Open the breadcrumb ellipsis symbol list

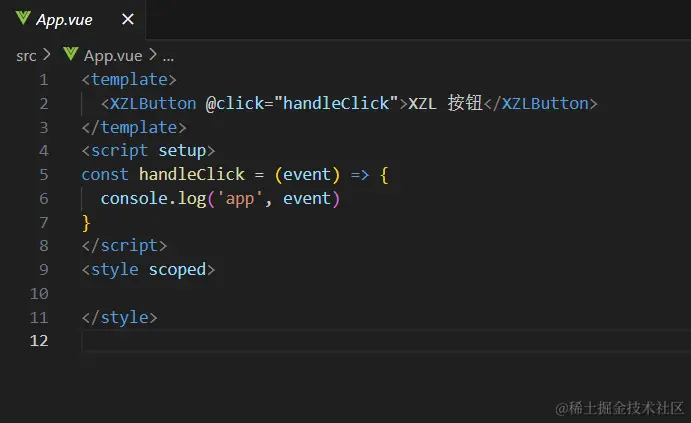(168, 57)
